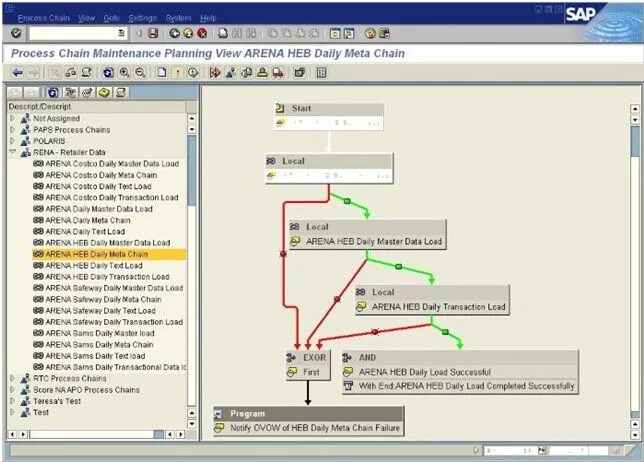Select ARENA Sams Daily Master load
This screenshot has width=644, height=462.
coord(100,333)
